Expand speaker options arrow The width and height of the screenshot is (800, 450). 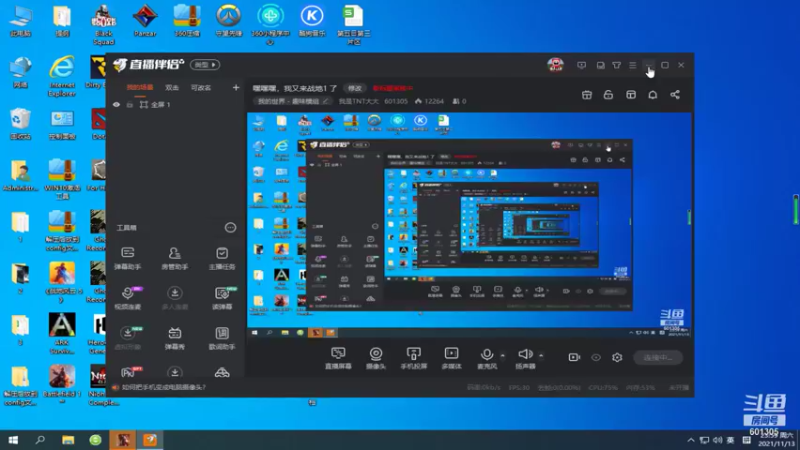coord(541,356)
